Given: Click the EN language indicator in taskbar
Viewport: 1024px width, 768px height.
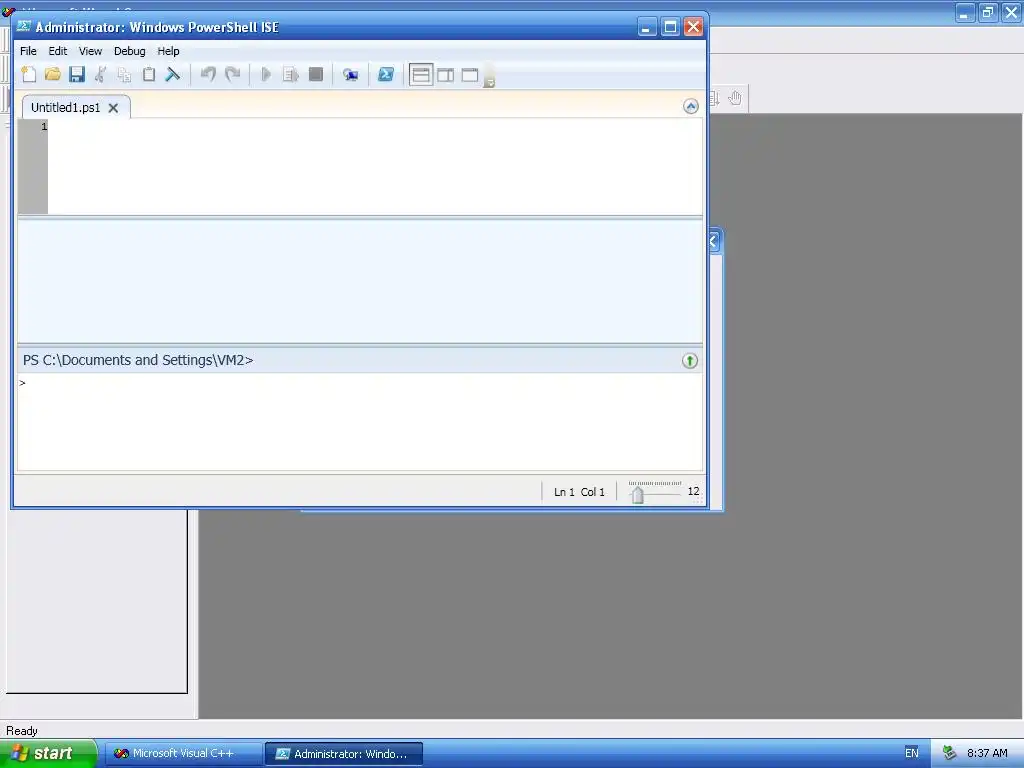Looking at the screenshot, I should click(x=912, y=753).
